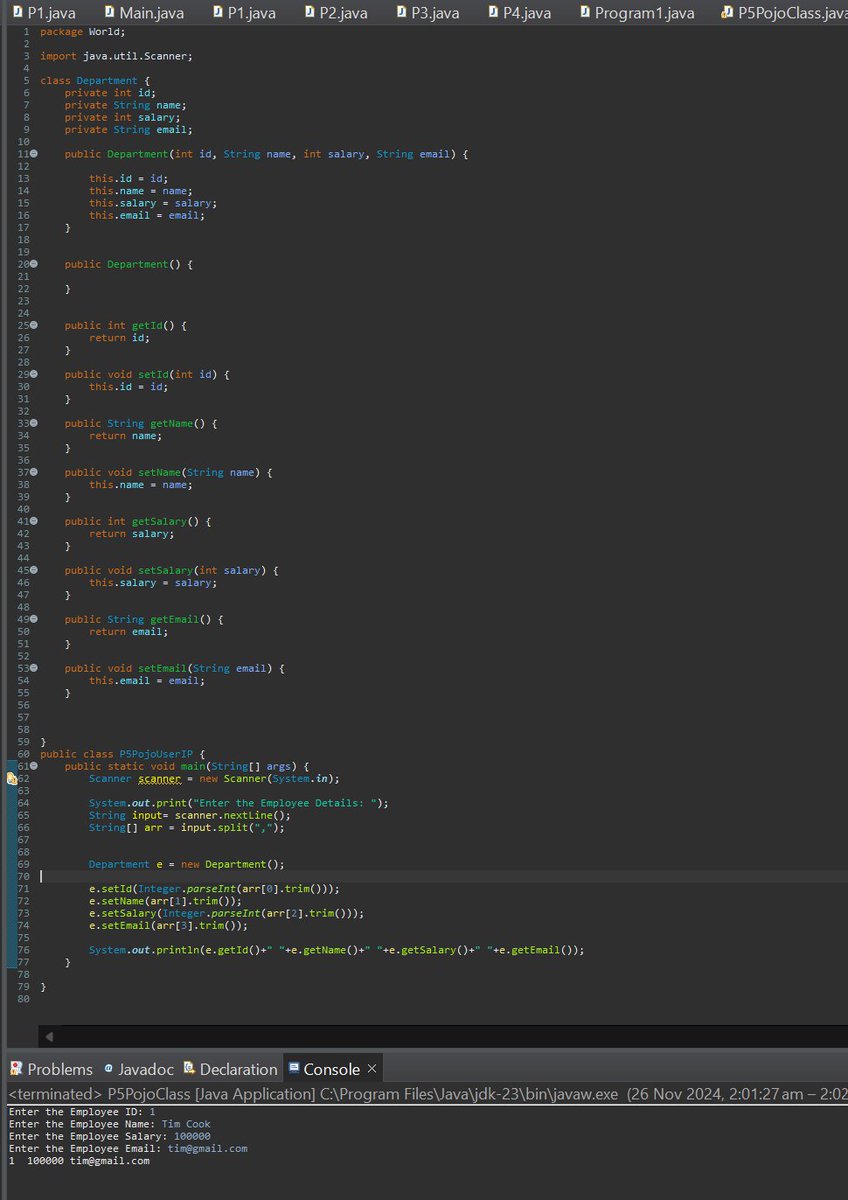The width and height of the screenshot is (848, 1200).
Task: Collapse the parameterized Department constructor on line 11
Action: pyautogui.click(x=34, y=154)
